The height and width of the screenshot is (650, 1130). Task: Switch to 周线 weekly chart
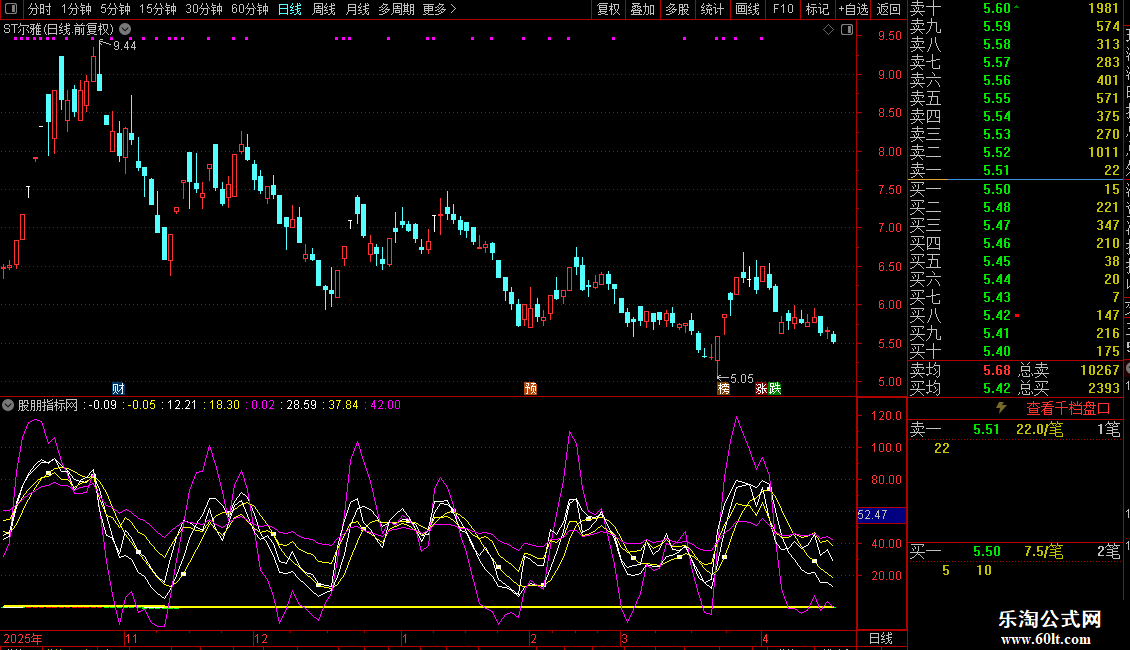click(324, 9)
